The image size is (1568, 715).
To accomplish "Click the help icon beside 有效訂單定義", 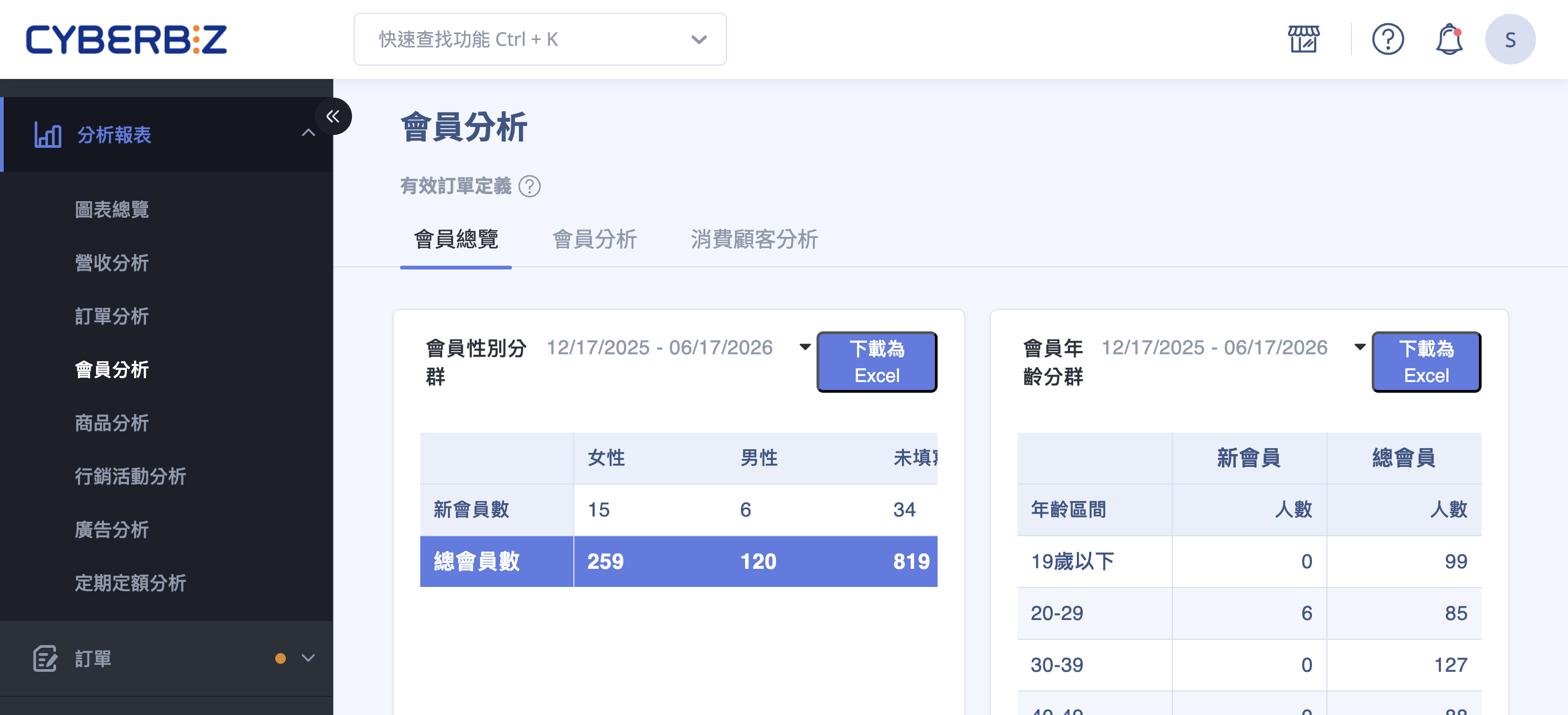I will pos(529,186).
